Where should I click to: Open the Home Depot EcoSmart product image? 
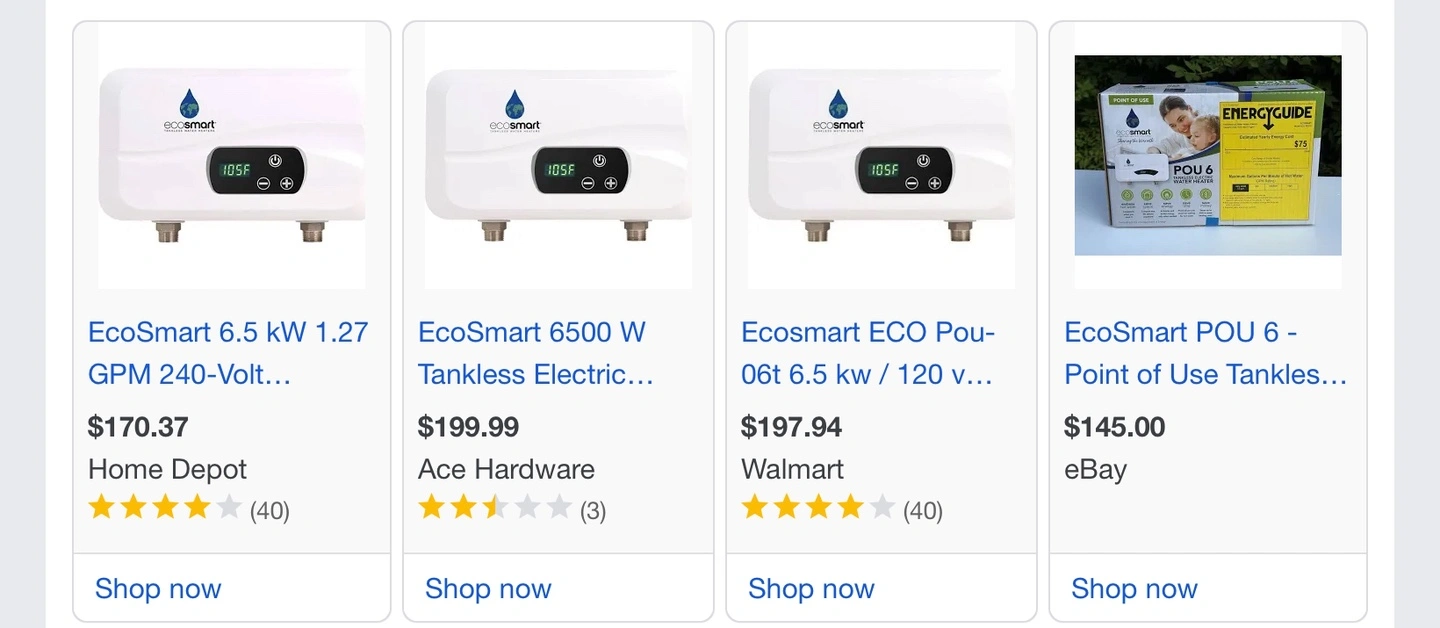pos(232,156)
